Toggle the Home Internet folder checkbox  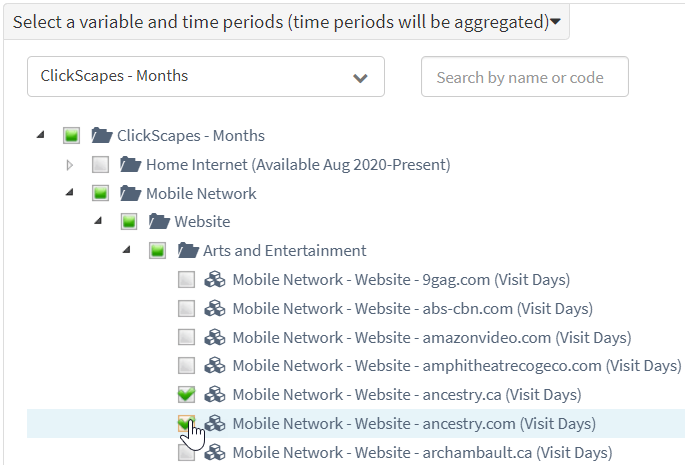100,165
